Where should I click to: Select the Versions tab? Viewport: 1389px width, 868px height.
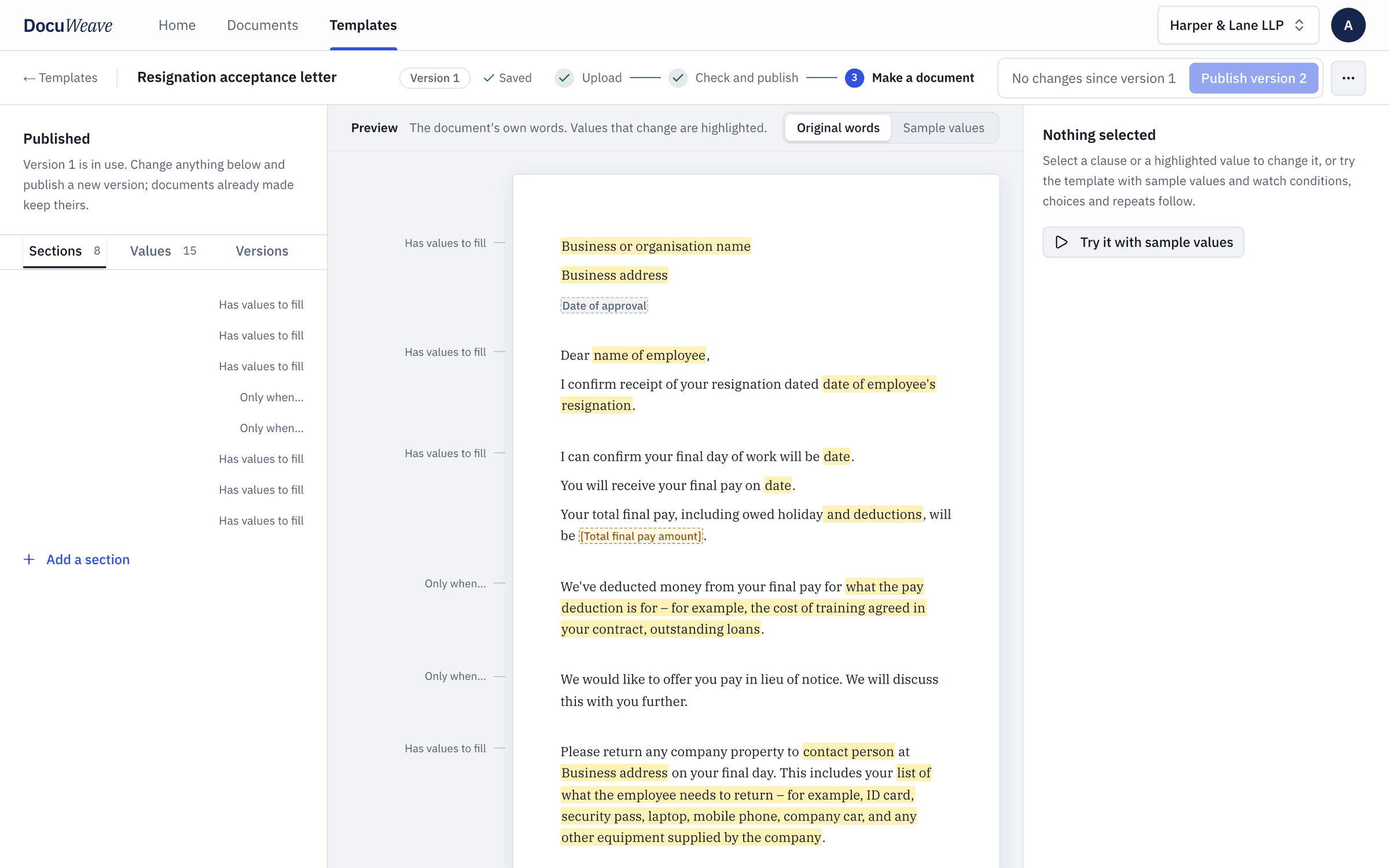(x=262, y=251)
